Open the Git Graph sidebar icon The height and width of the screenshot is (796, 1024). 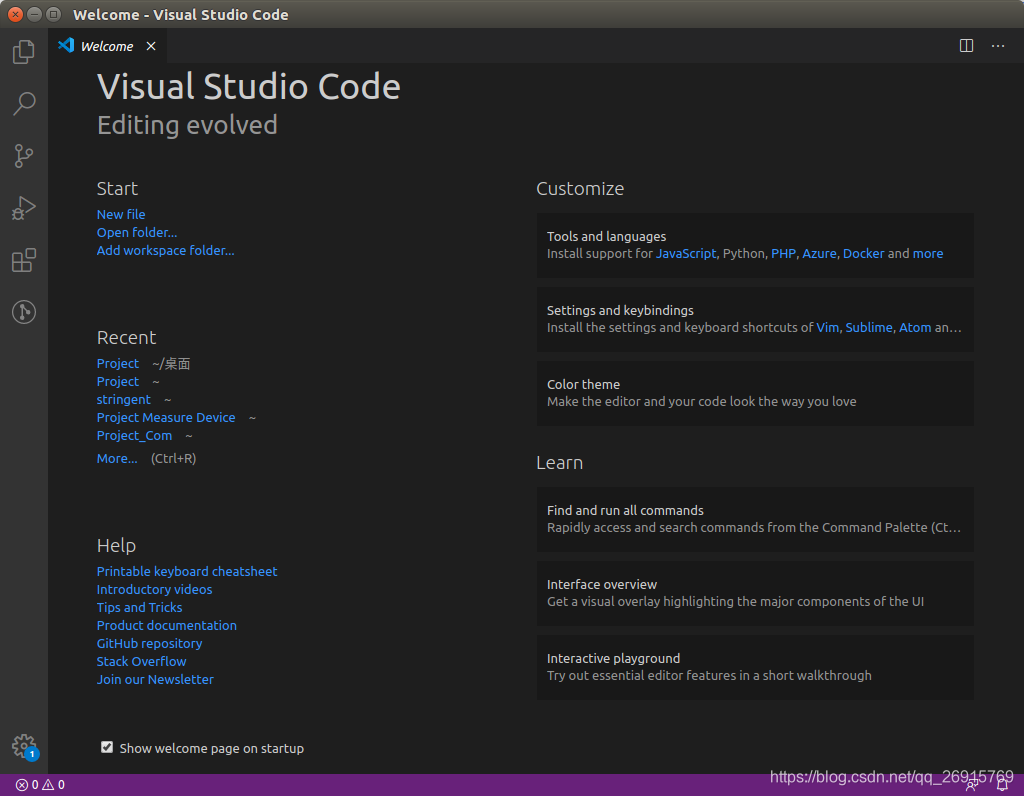tap(24, 312)
